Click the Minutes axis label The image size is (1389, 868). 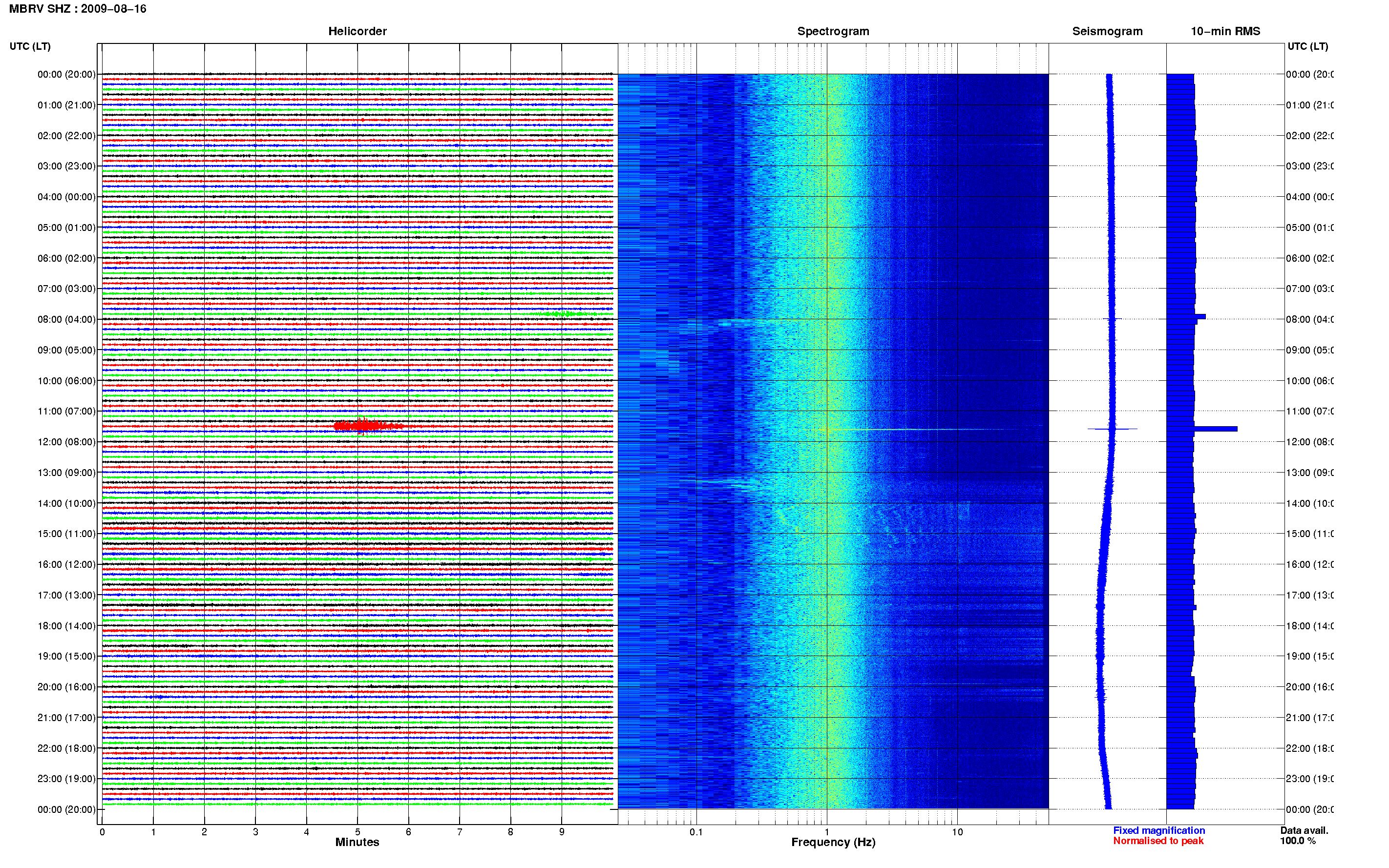[x=357, y=842]
